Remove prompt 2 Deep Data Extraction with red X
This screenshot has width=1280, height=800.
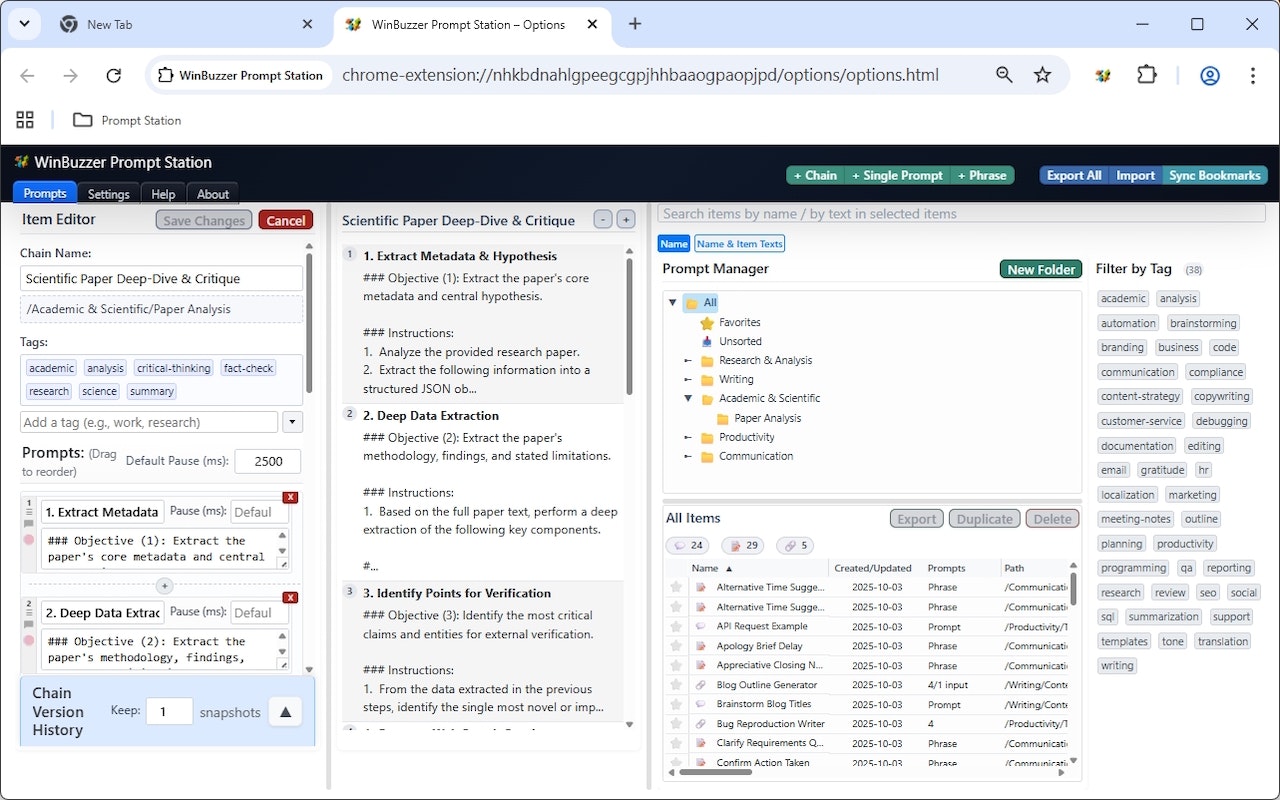pos(290,597)
